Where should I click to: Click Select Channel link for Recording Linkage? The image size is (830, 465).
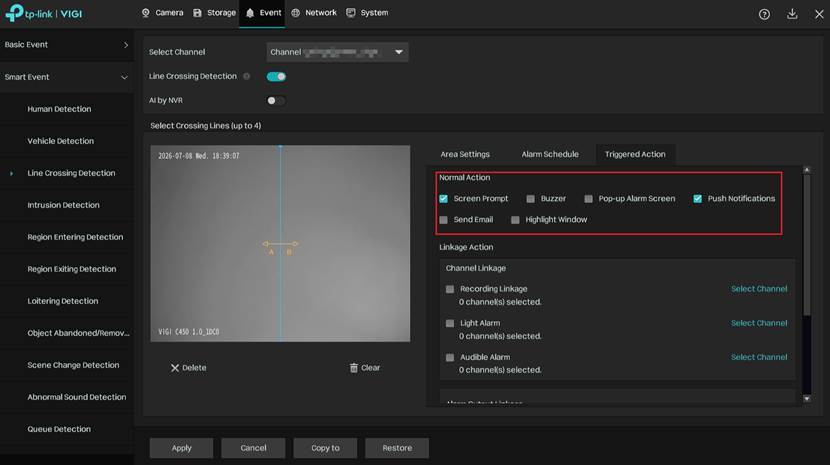(x=759, y=289)
